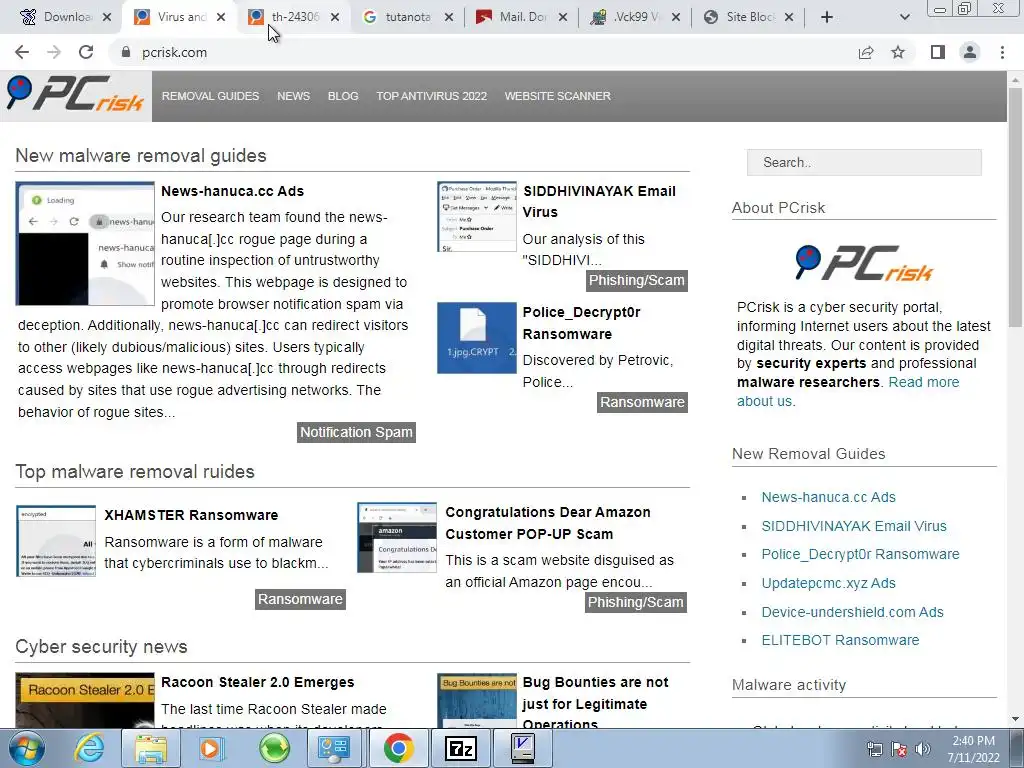Expand the tab search chevron
This screenshot has height=768, width=1024.
pyautogui.click(x=904, y=17)
